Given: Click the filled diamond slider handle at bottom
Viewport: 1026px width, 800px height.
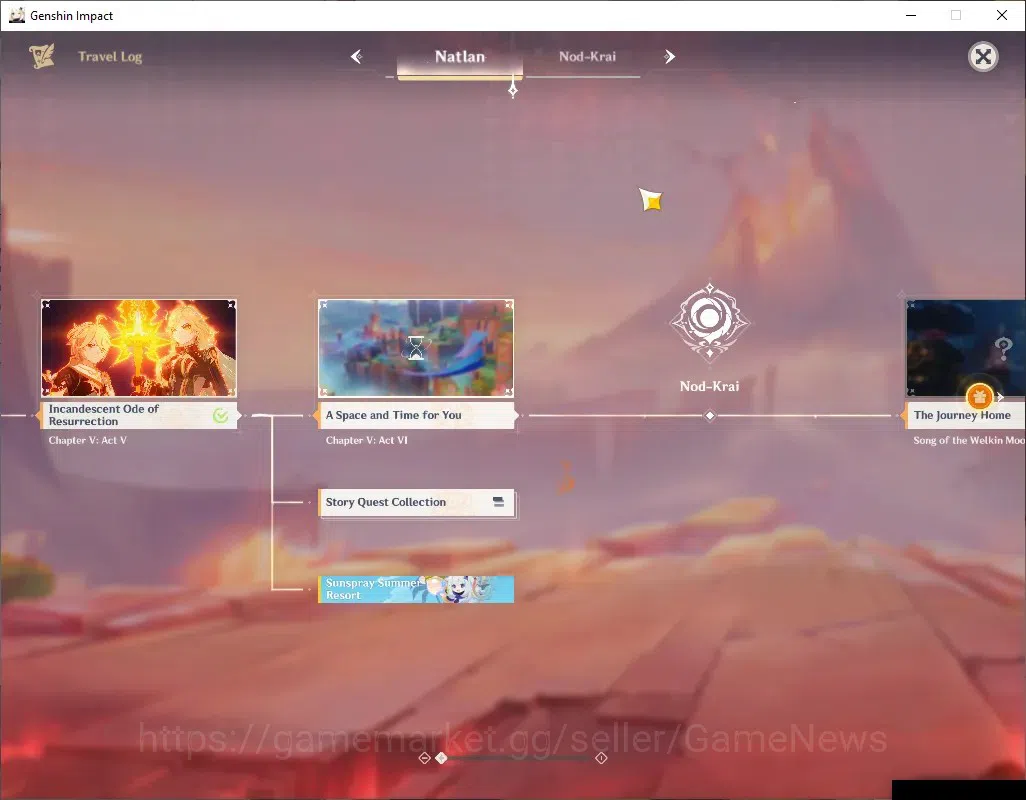Looking at the screenshot, I should pyautogui.click(x=442, y=757).
